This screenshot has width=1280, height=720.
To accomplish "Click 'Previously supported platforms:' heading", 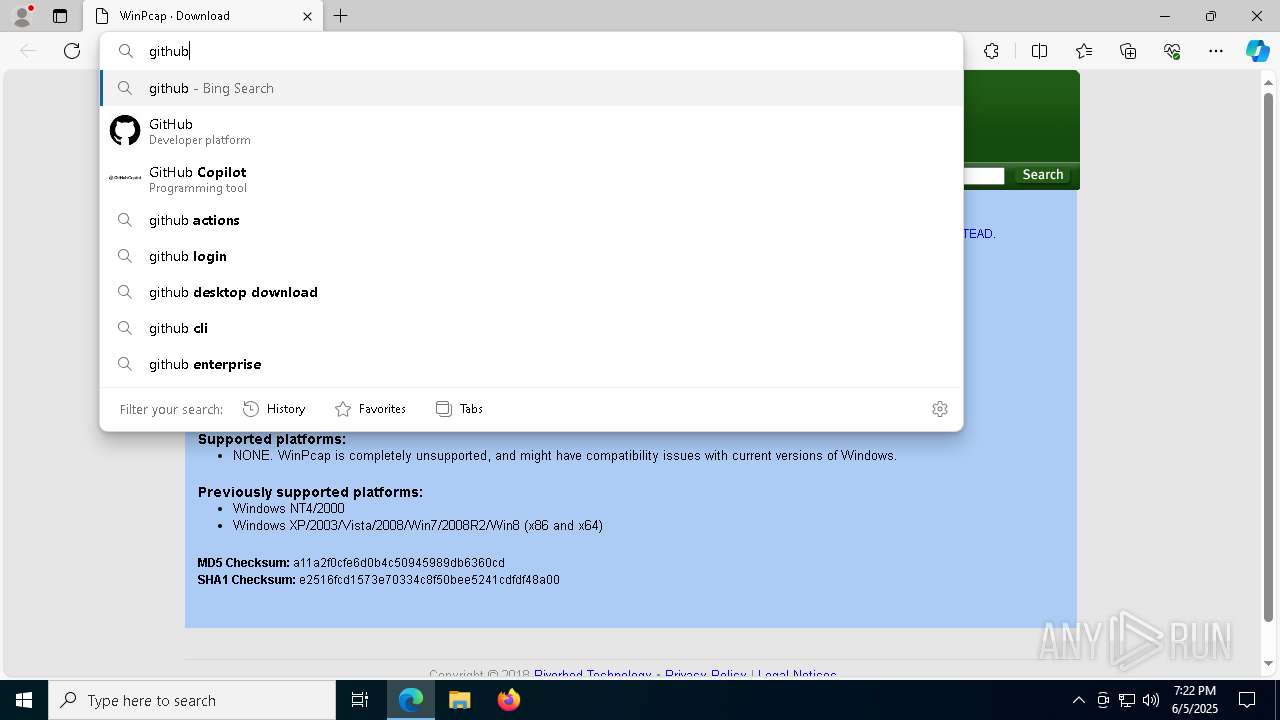I will pos(310,492).
